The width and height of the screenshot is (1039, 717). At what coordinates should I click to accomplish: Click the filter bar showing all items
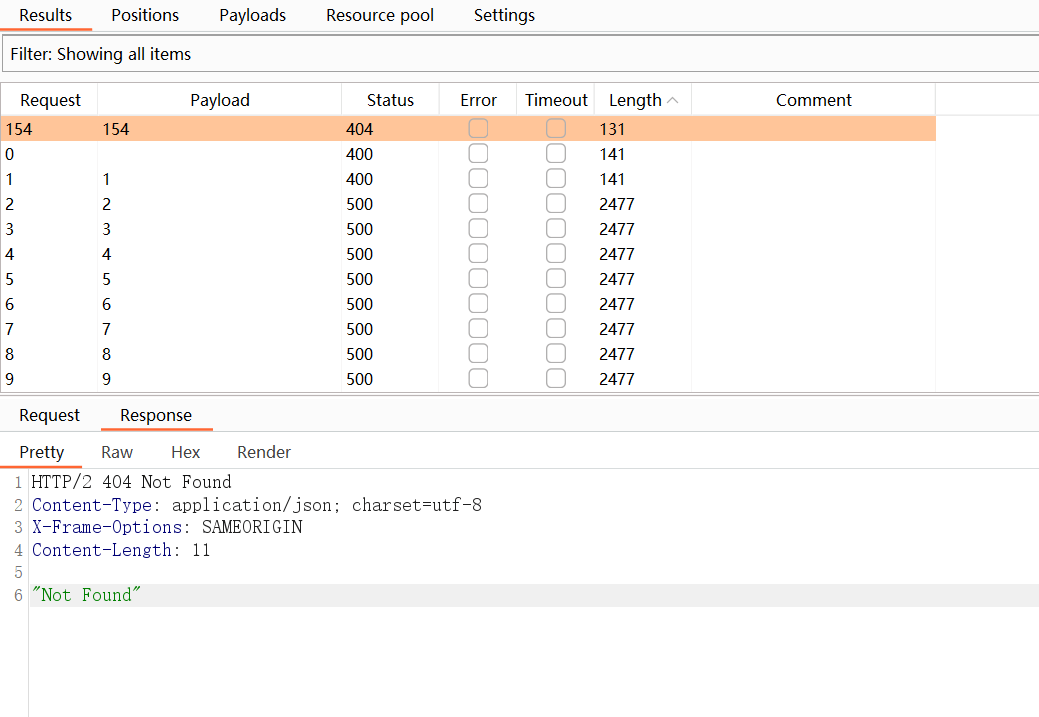pyautogui.click(x=519, y=54)
